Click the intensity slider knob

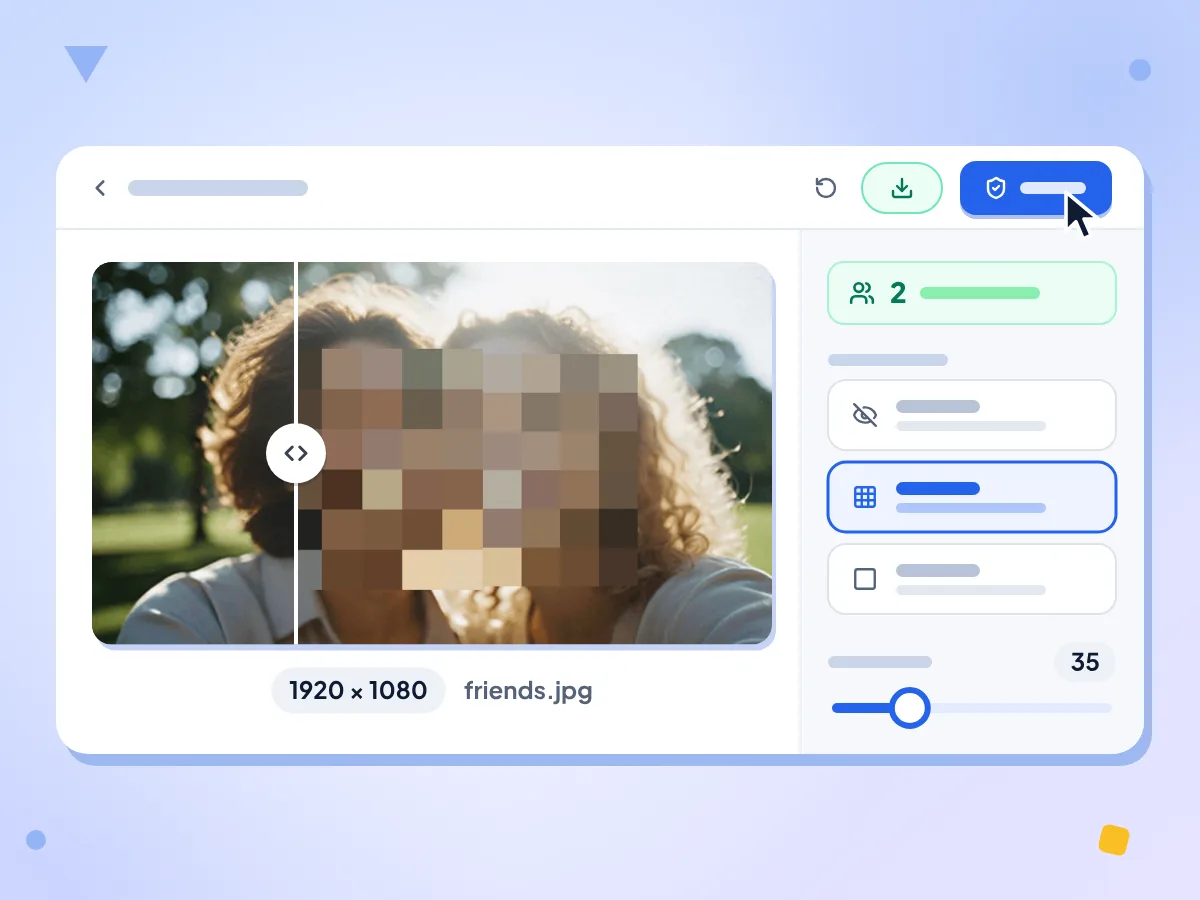(909, 708)
